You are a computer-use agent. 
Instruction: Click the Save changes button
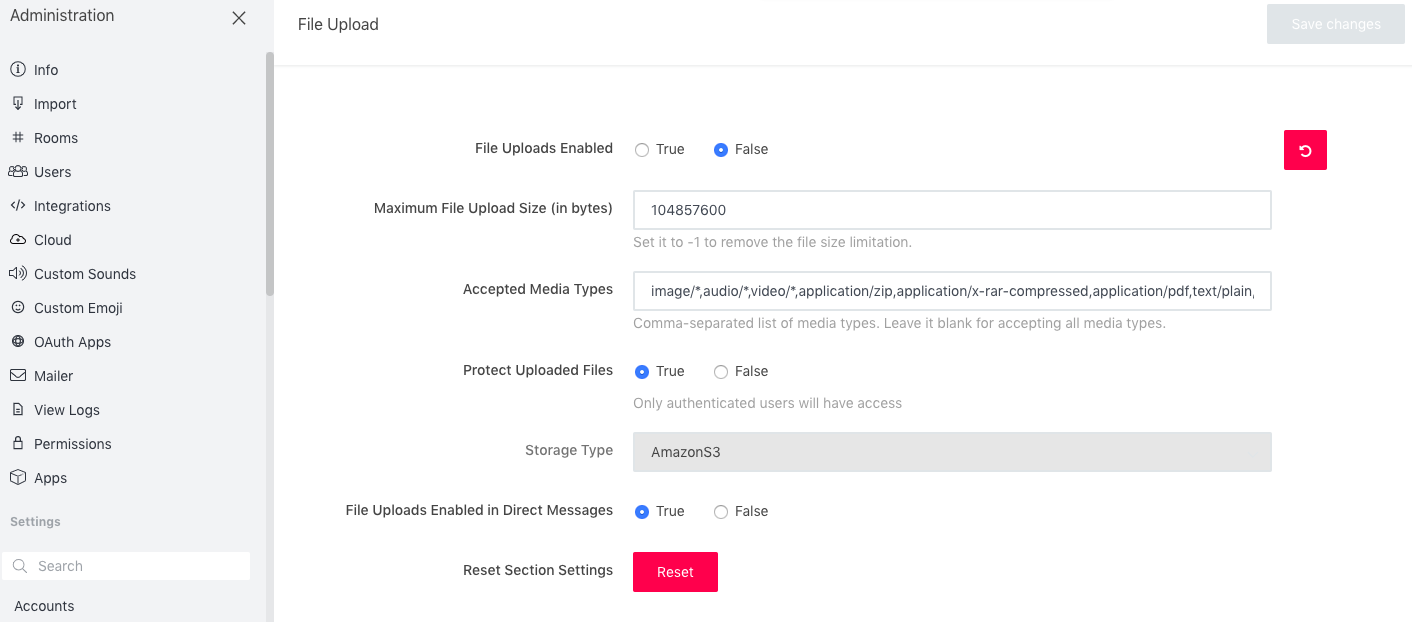1336,24
